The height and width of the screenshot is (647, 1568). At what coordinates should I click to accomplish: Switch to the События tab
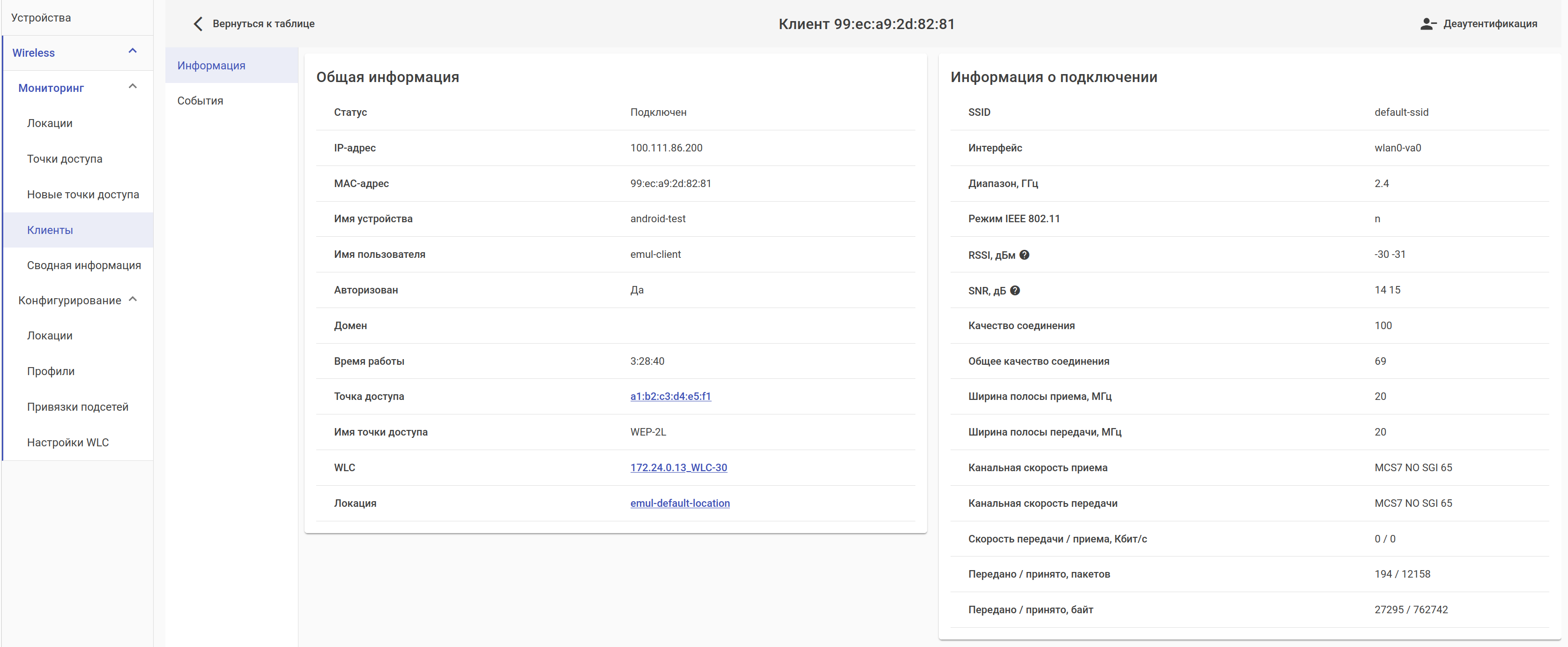click(200, 100)
